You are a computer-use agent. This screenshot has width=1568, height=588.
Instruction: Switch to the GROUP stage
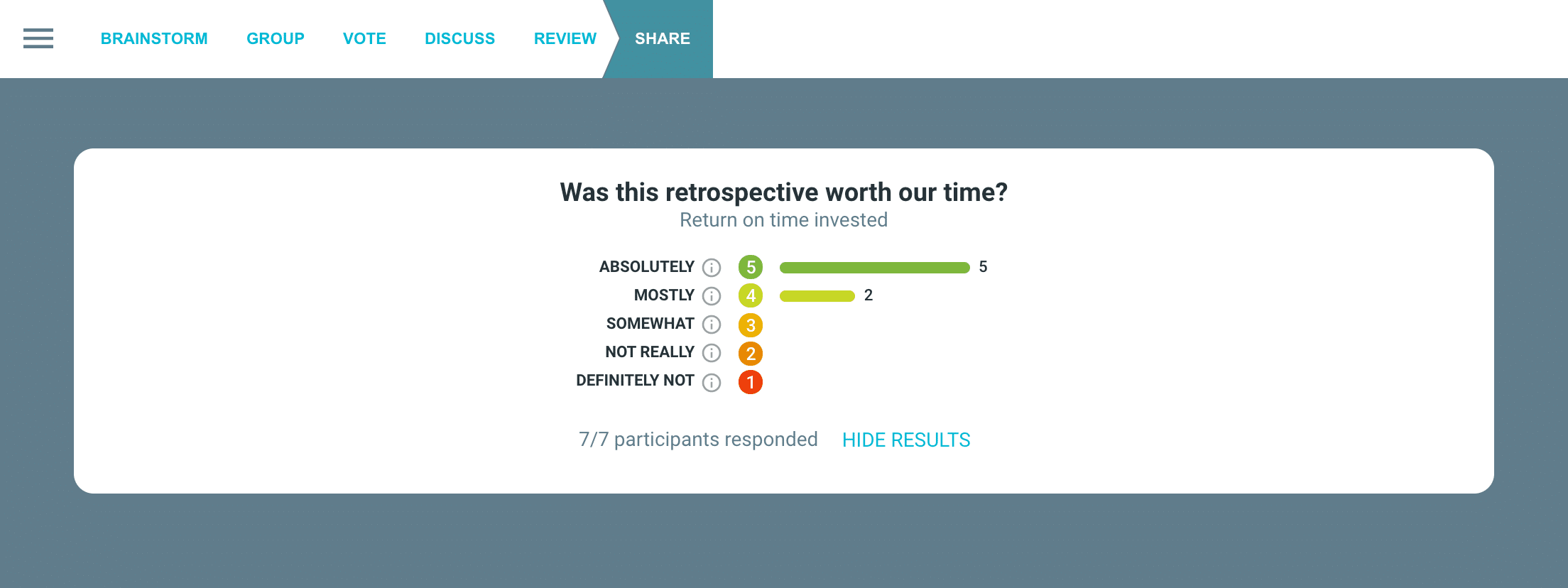pos(276,38)
